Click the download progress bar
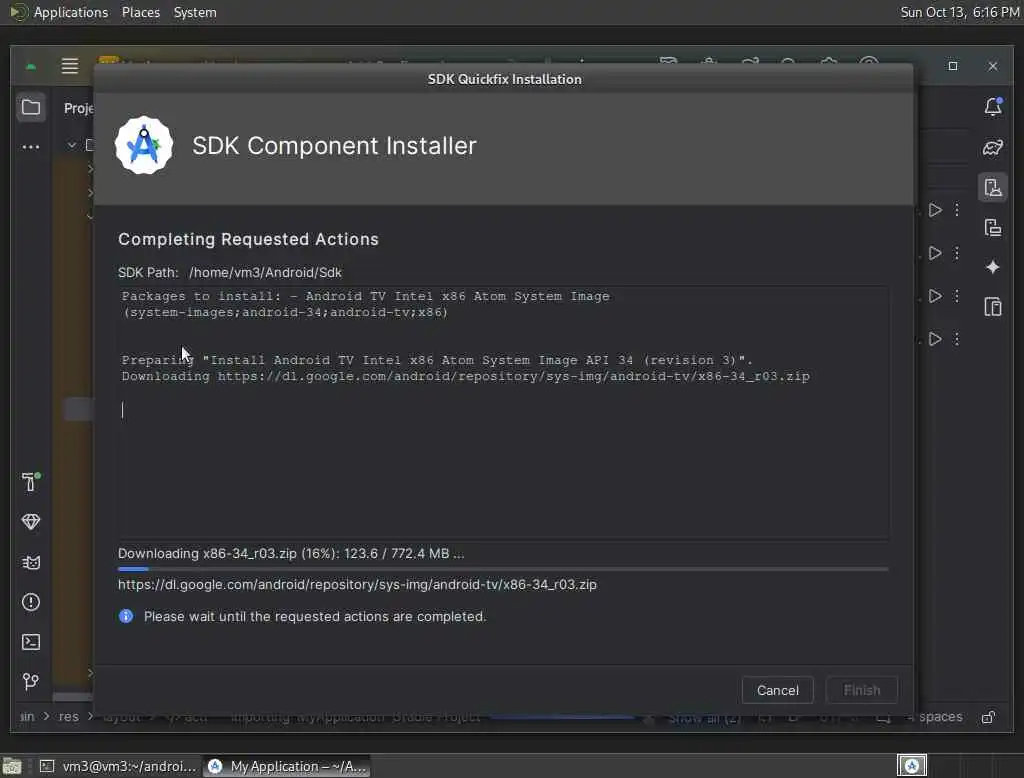 [503, 570]
